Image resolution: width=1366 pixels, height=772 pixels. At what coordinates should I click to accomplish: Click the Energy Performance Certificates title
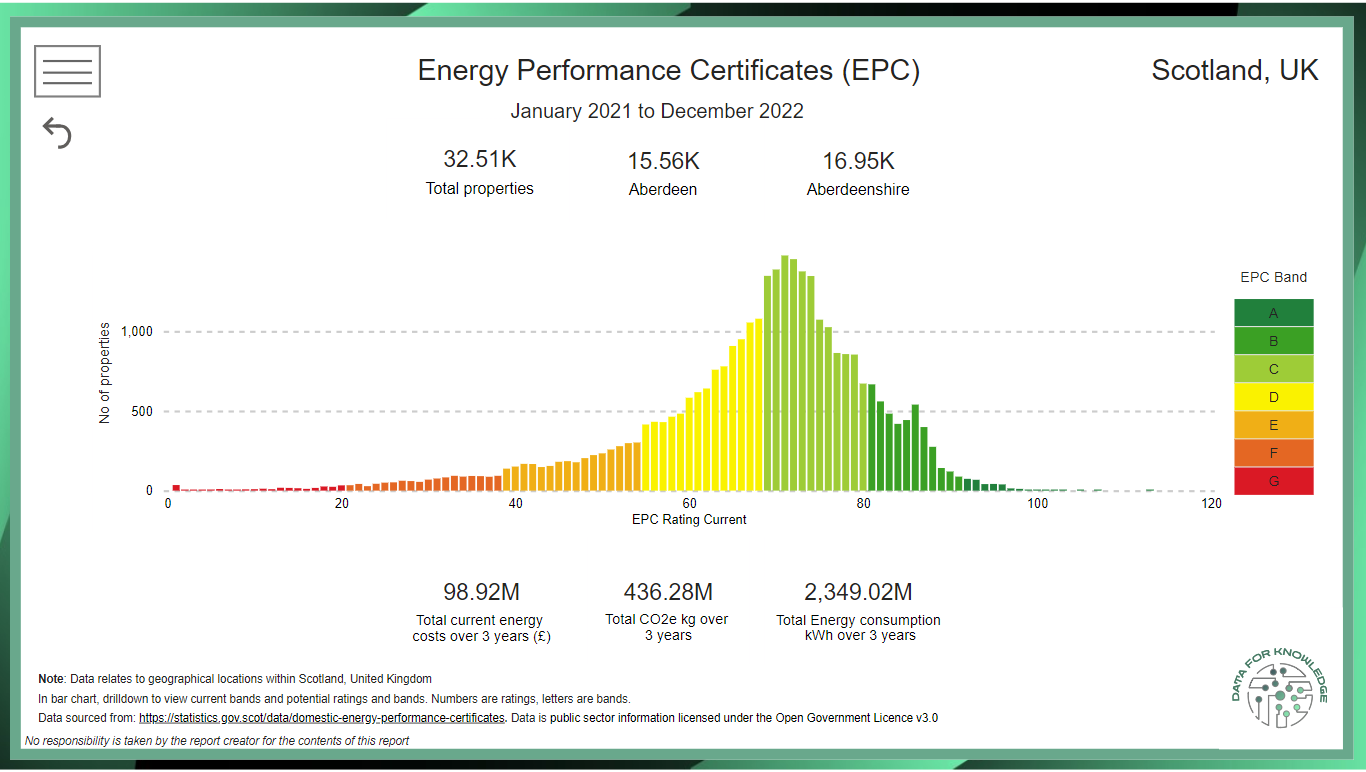pyautogui.click(x=668, y=71)
